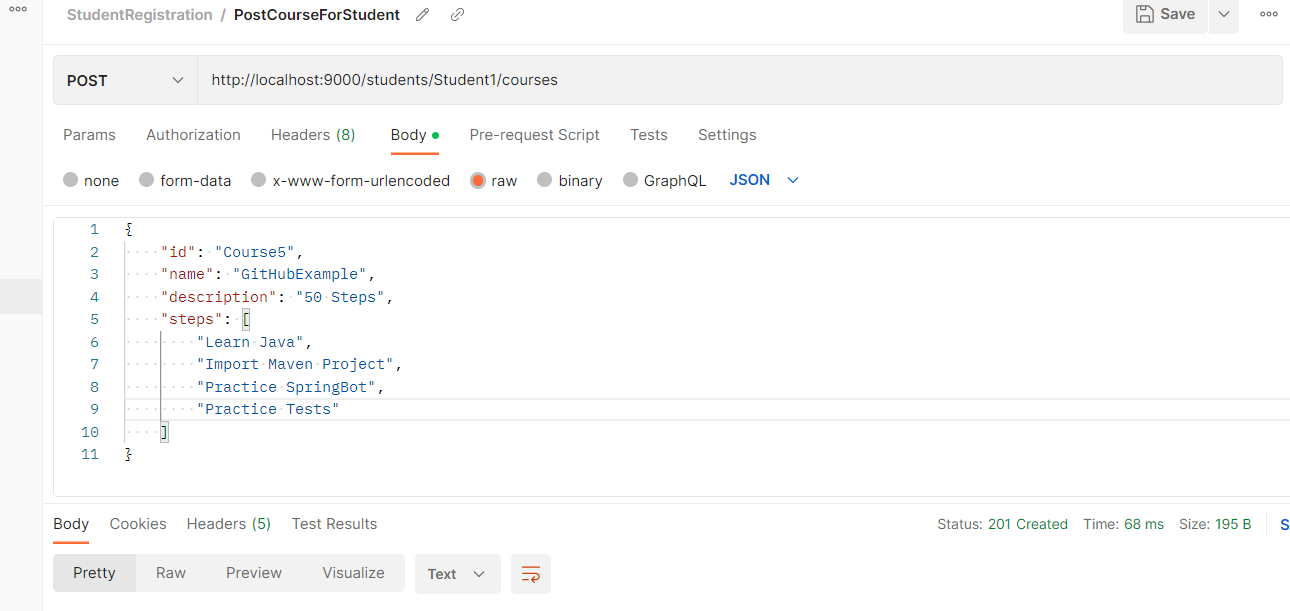Copy the request link via link icon
Image resolution: width=1290 pixels, height=611 pixels.
click(457, 15)
